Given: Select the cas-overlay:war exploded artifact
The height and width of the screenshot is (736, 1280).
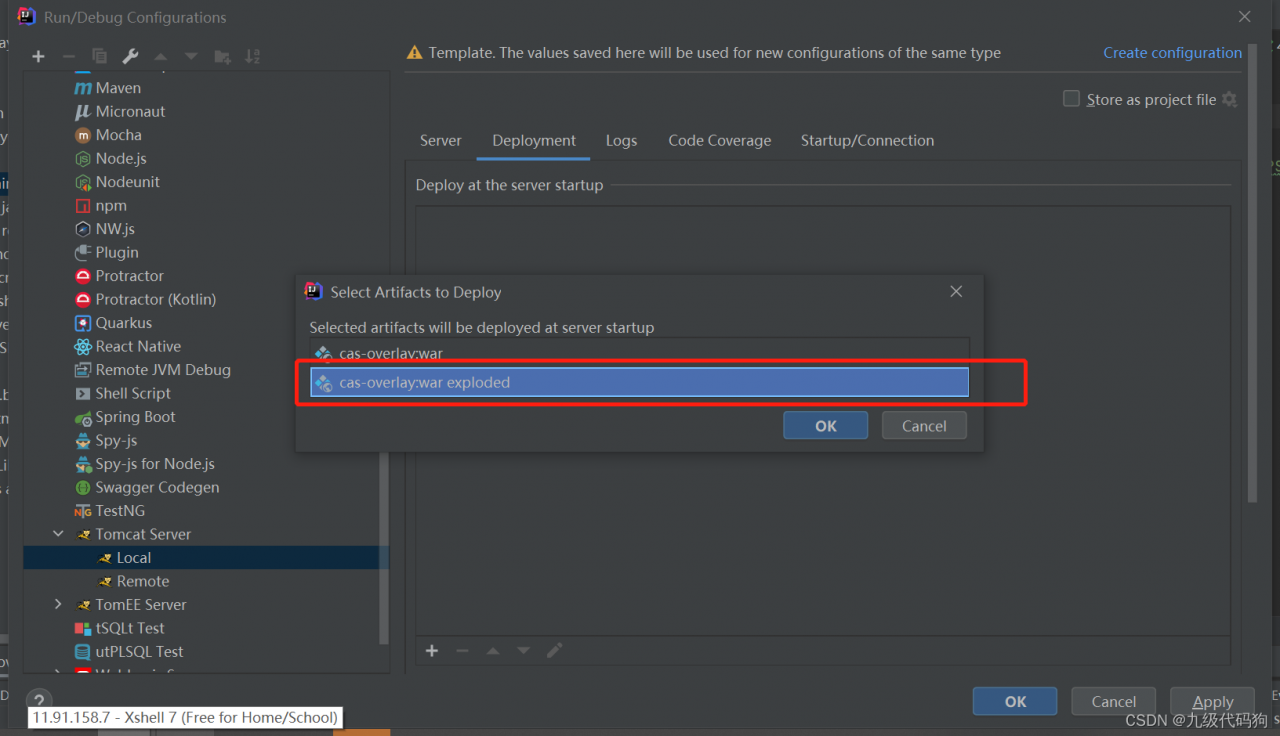Looking at the screenshot, I should (x=640, y=382).
